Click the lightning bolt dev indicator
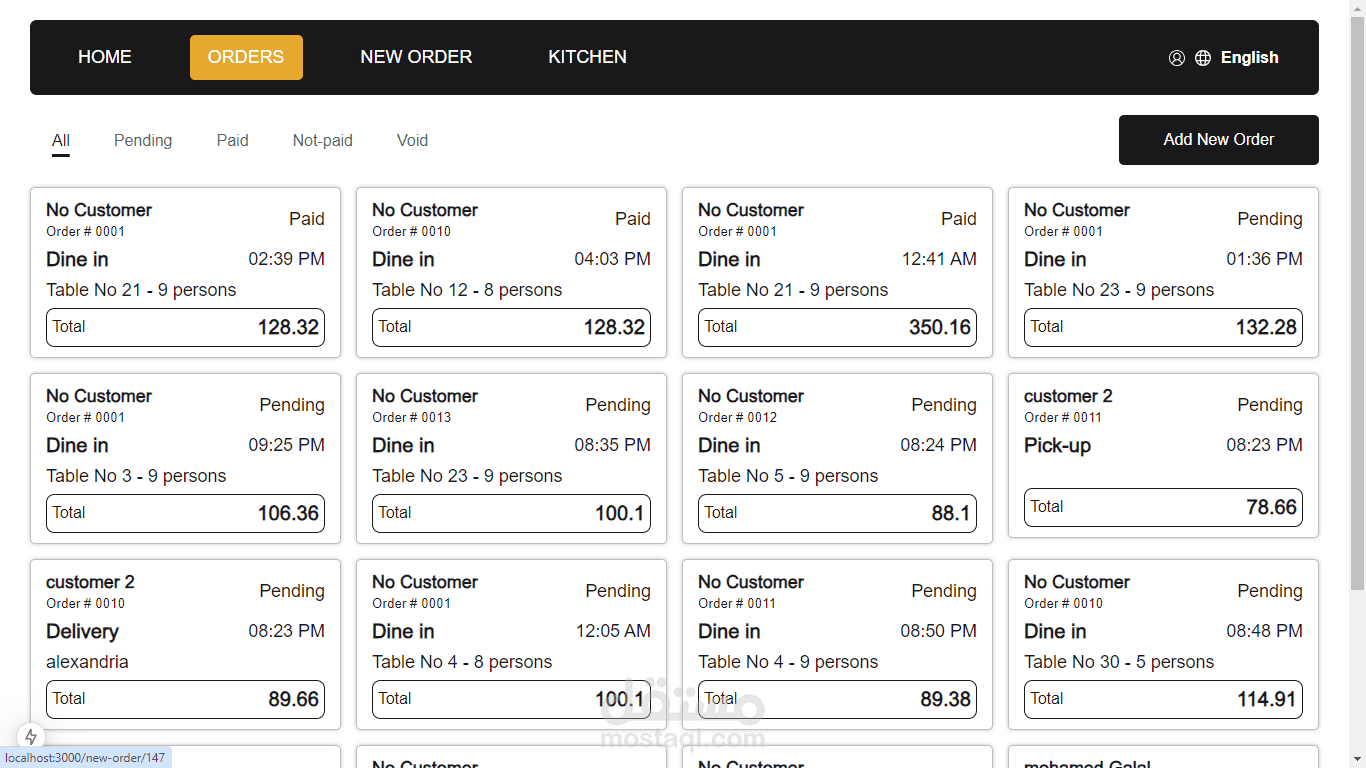 31,737
